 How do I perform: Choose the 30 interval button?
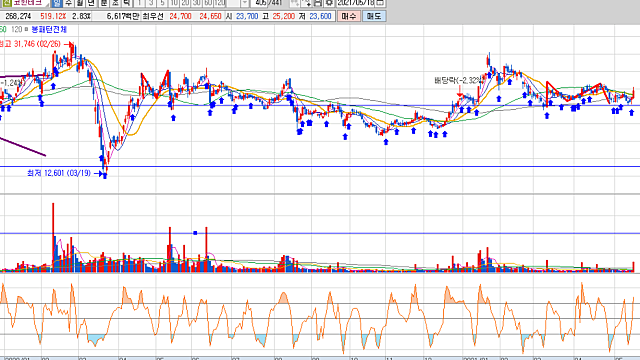(x=197, y=3)
